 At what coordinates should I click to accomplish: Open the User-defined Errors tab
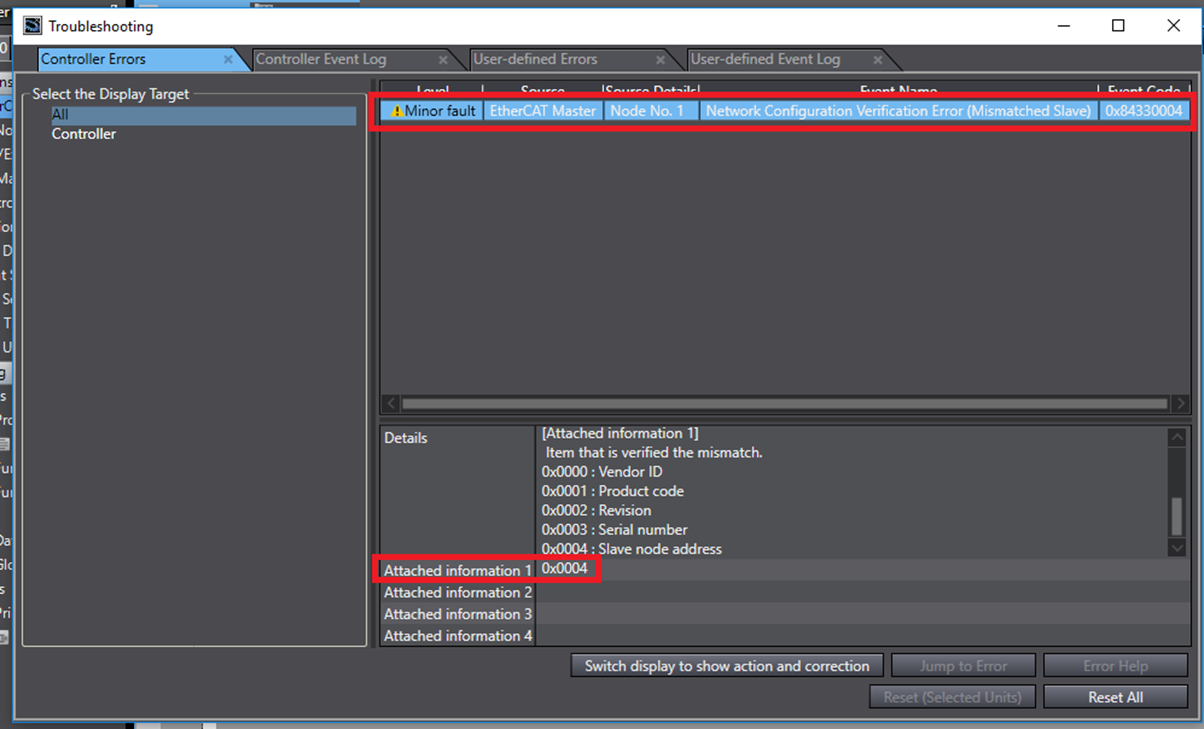coord(535,59)
